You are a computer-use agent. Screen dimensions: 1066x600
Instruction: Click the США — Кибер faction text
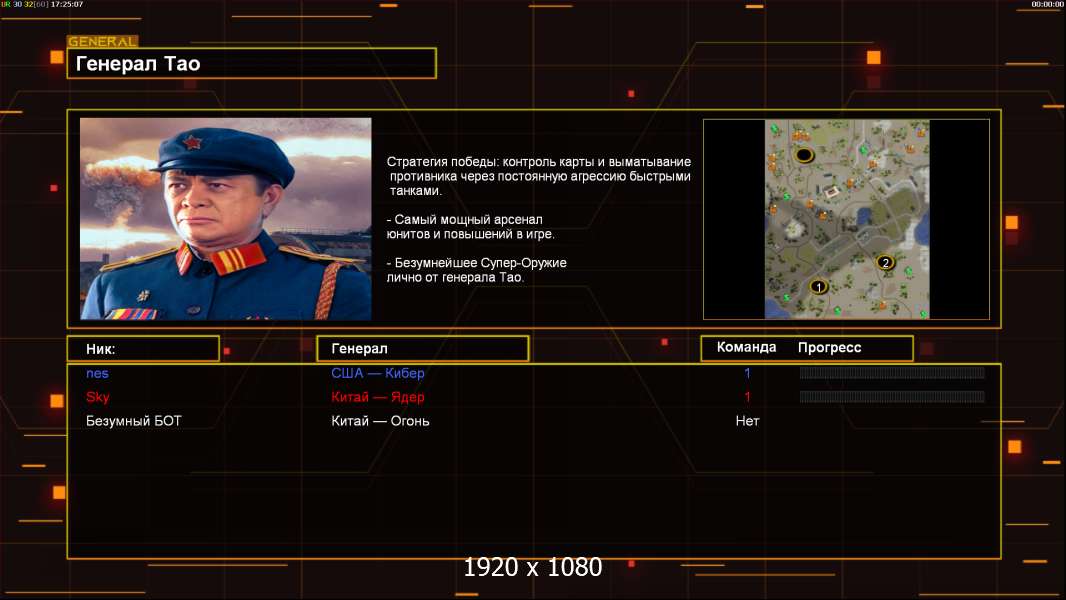378,373
